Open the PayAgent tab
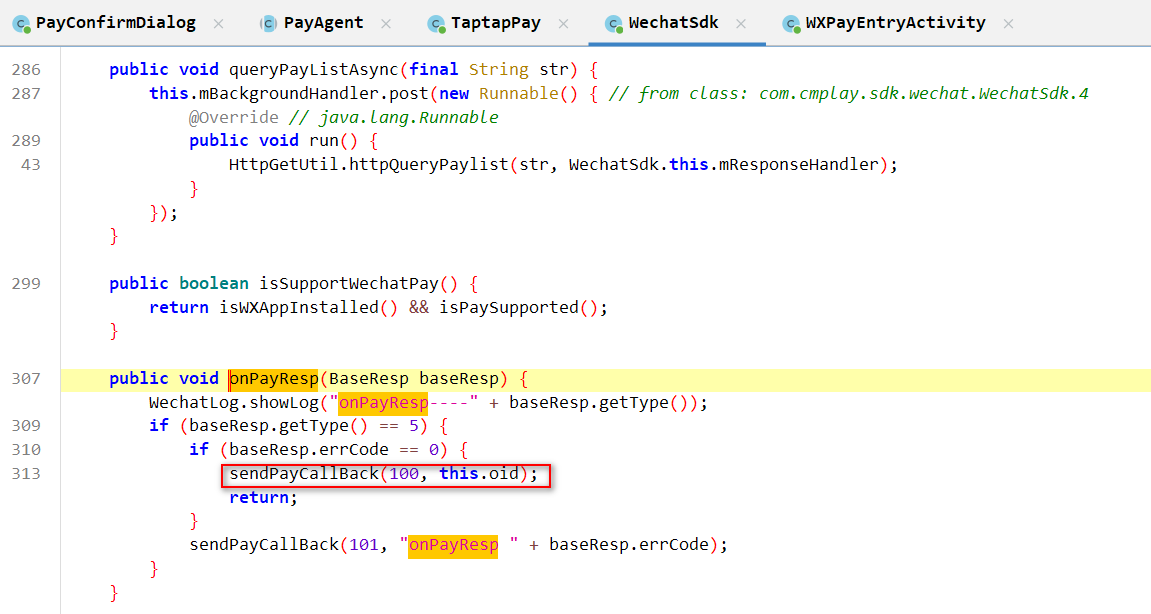1151x614 pixels. point(323,23)
